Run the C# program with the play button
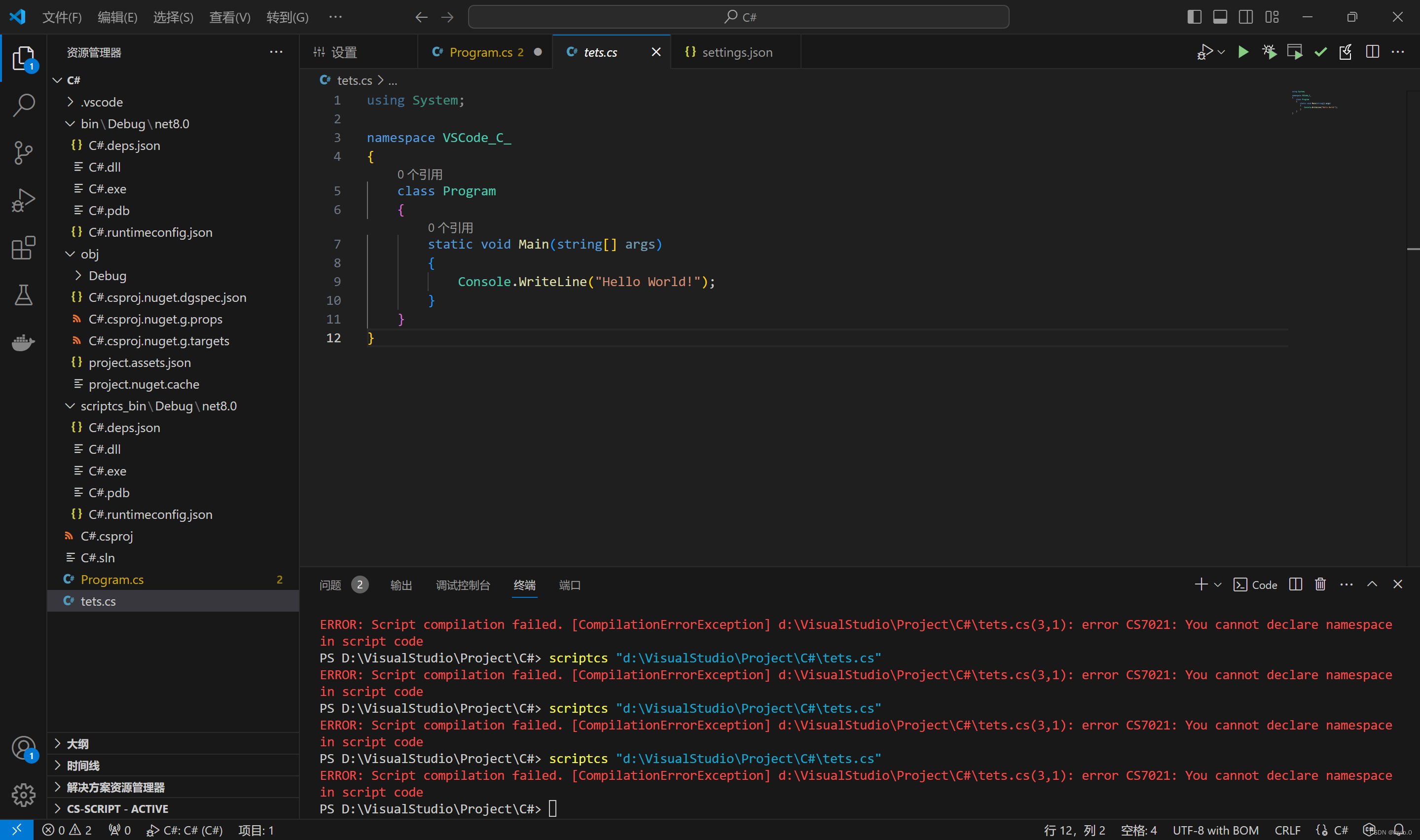 (x=1243, y=51)
